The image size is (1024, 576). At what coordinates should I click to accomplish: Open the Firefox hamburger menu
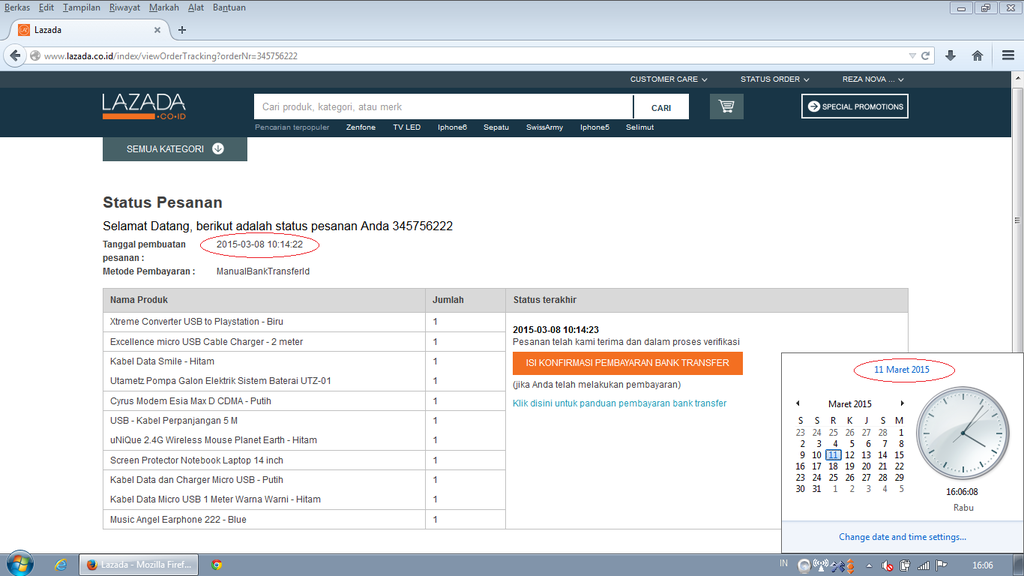click(1008, 56)
